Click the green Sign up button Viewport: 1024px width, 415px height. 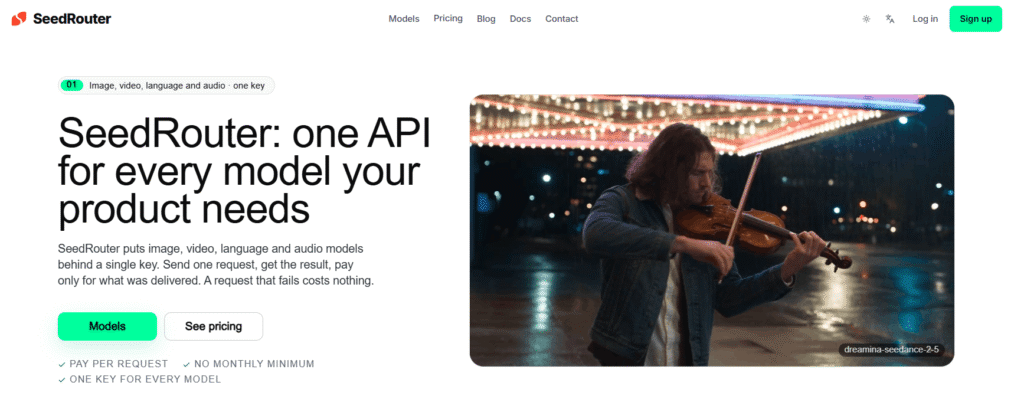click(976, 19)
